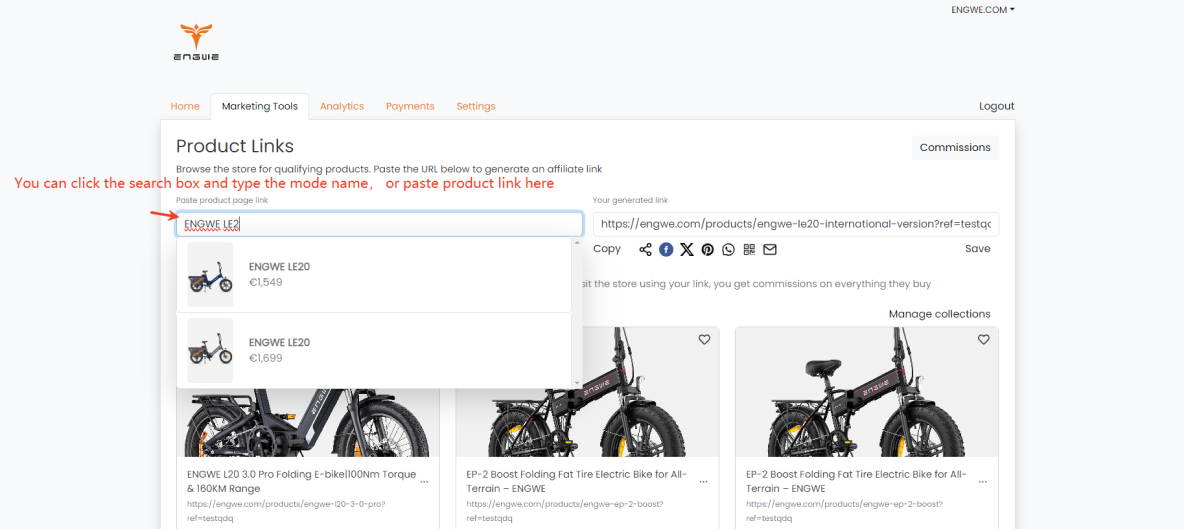Expand the ENGWE.COM store dropdown

click(984, 10)
